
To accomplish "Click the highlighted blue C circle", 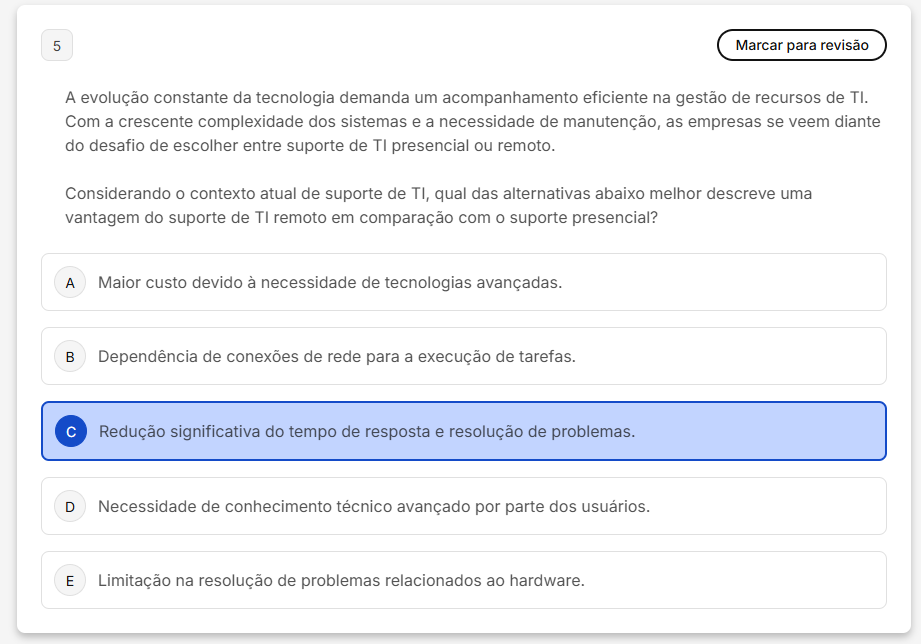I will 71,432.
